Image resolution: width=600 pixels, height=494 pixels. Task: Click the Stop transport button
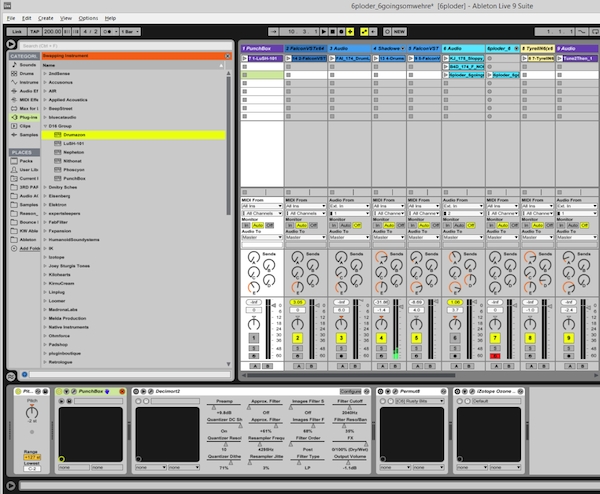click(333, 32)
